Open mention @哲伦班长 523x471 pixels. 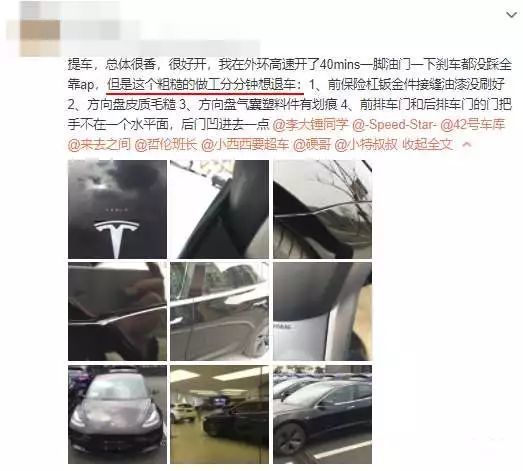pyautogui.click(x=166, y=144)
